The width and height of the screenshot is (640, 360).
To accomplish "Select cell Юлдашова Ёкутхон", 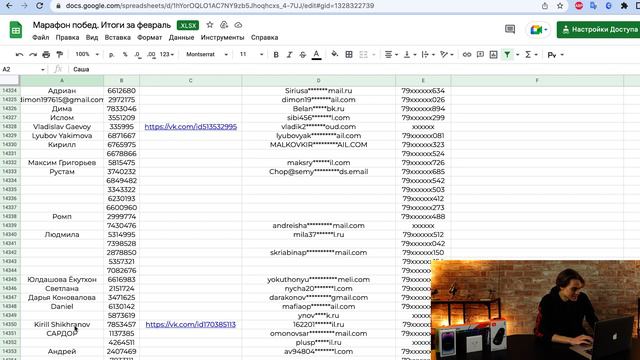I will coord(62,280).
